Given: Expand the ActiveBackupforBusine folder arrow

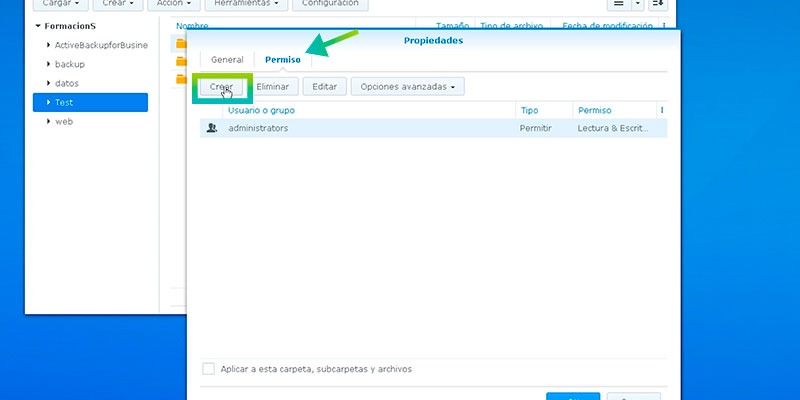Looking at the screenshot, I should pyautogui.click(x=48, y=45).
